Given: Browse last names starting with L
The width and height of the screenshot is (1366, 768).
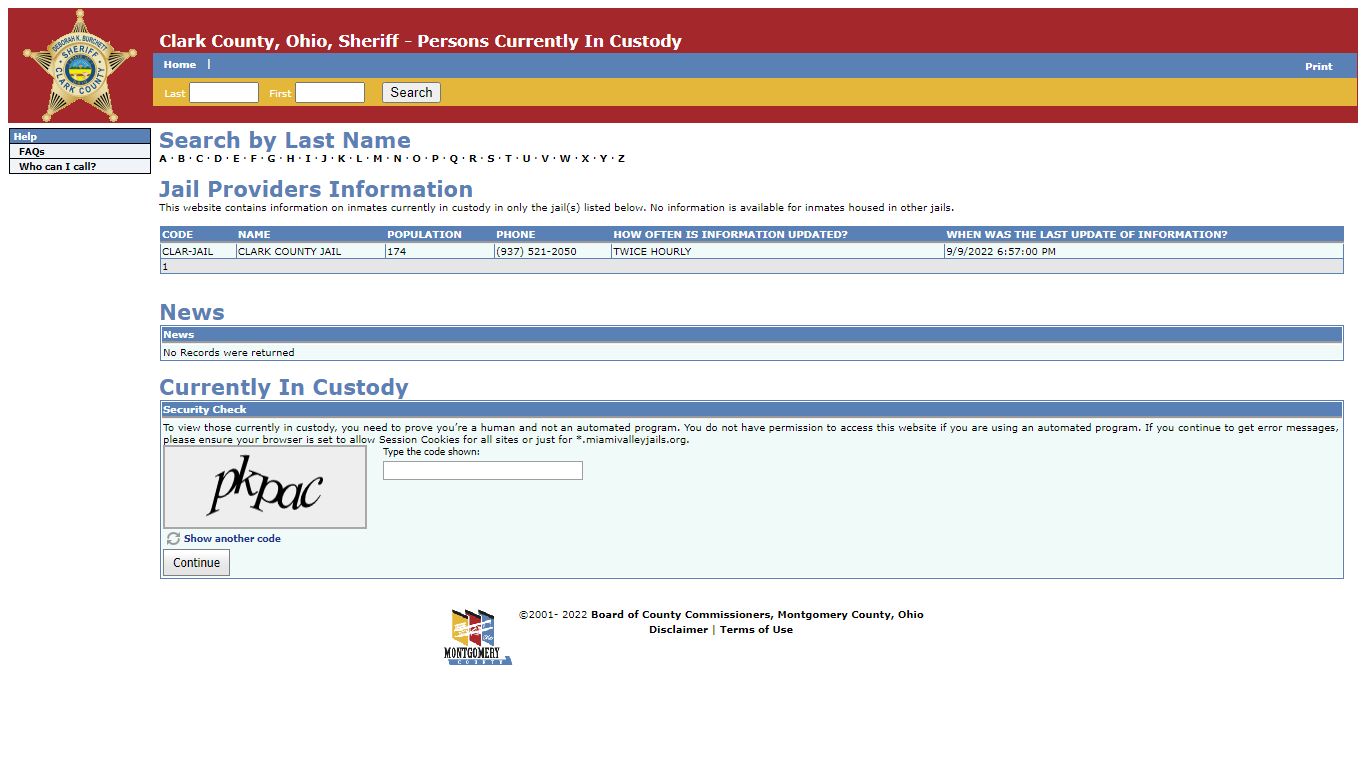Looking at the screenshot, I should click(x=359, y=158).
